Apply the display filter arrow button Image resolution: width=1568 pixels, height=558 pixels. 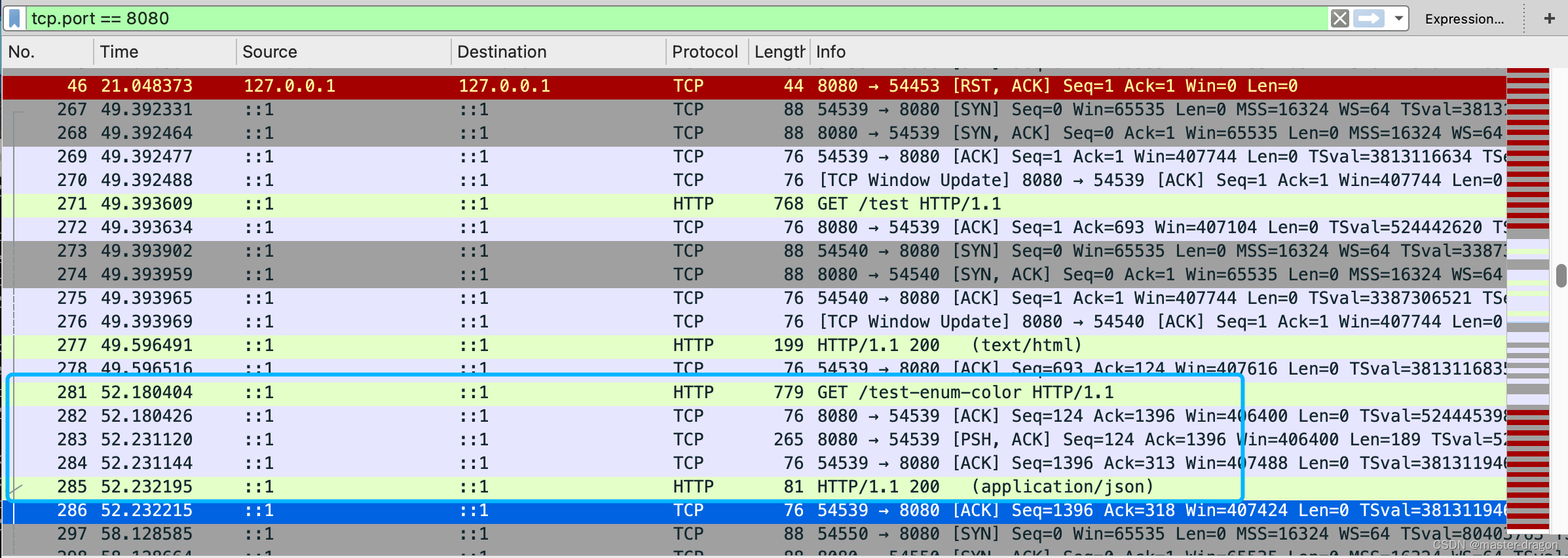point(1370,18)
